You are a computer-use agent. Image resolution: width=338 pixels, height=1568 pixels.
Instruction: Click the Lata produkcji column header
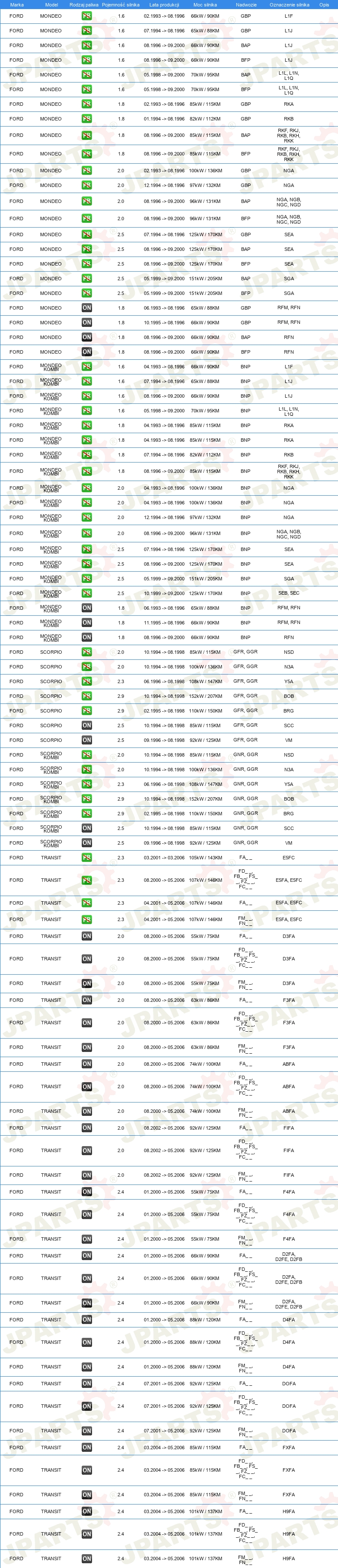pyautogui.click(x=164, y=4)
